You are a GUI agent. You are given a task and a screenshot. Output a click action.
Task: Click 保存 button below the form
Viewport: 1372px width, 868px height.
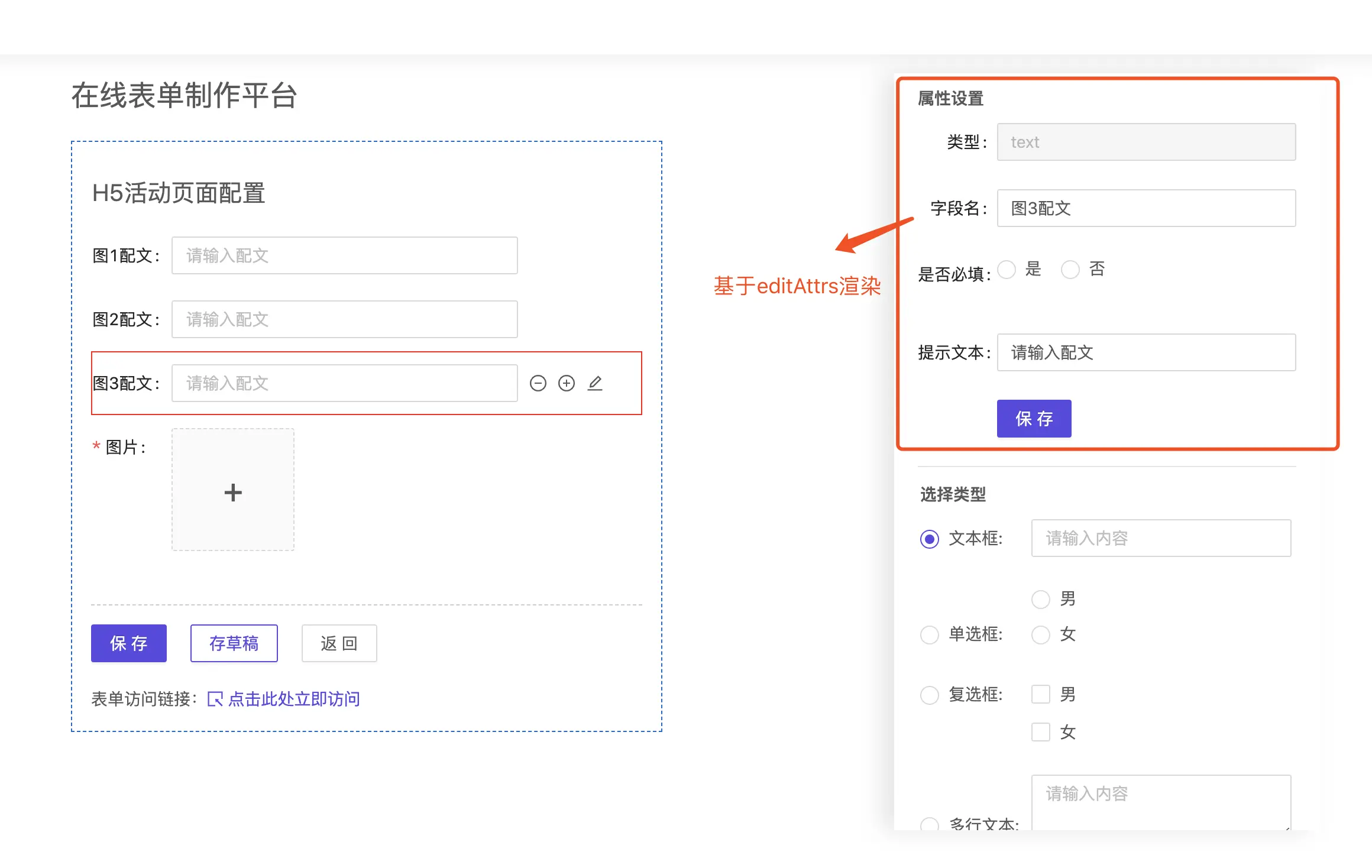(x=129, y=643)
